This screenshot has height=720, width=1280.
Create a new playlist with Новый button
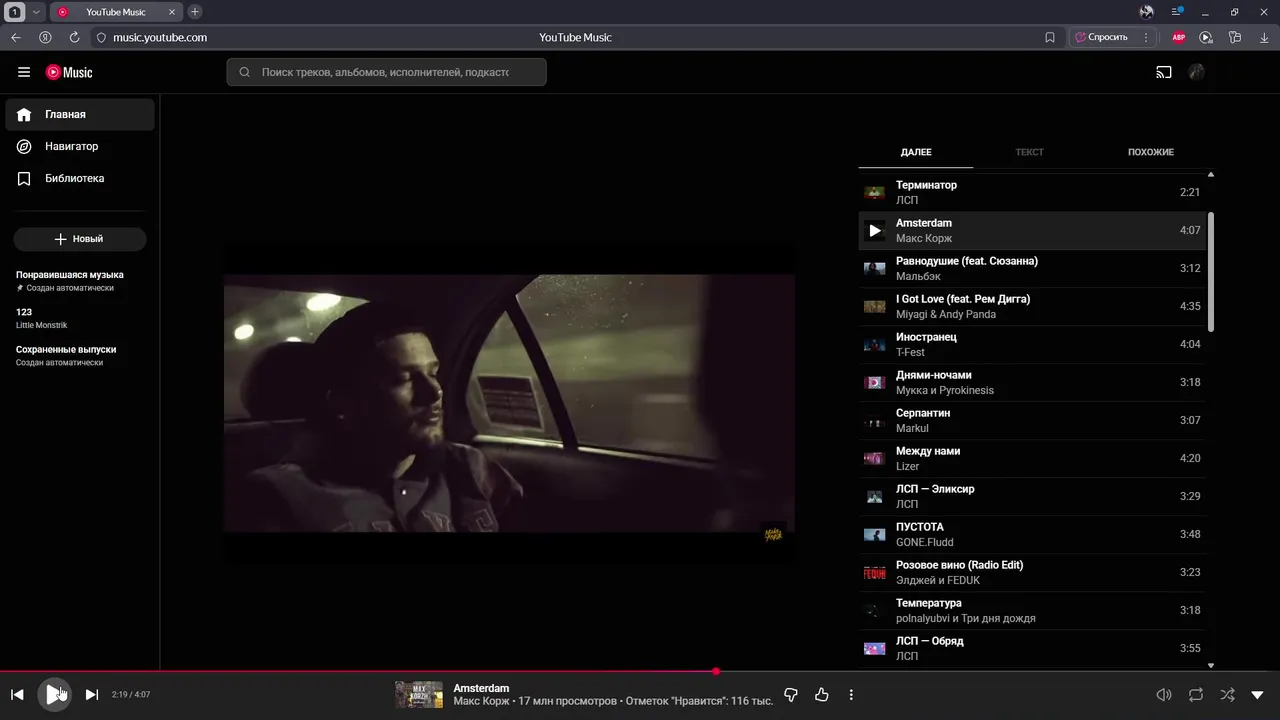(80, 239)
